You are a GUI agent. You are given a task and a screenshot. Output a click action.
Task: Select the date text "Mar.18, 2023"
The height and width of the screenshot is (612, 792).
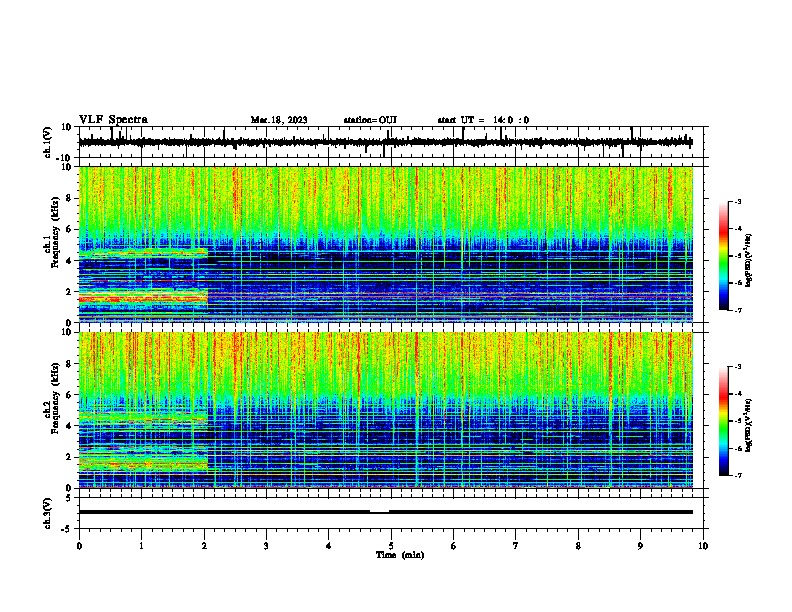(x=279, y=120)
